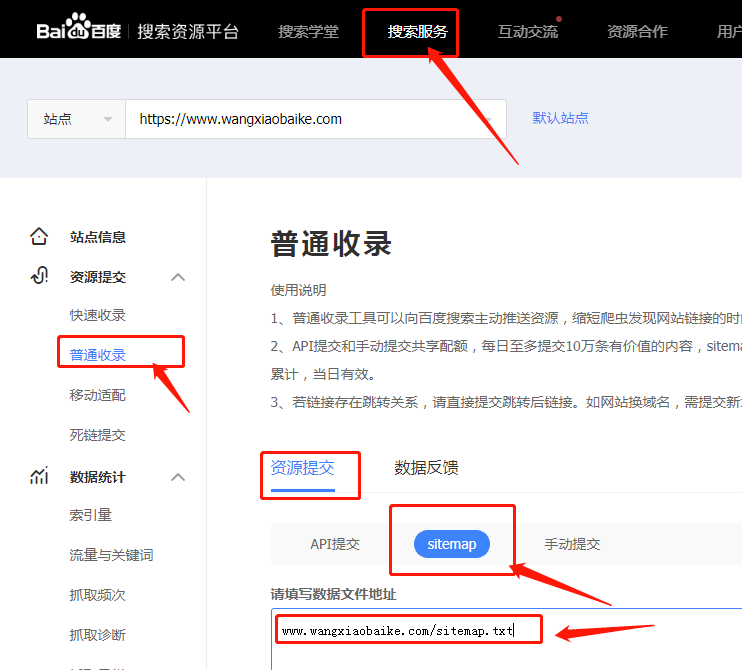This screenshot has height=670, width=742.
Task: Click the 默认站点 link
Action: click(x=560, y=118)
